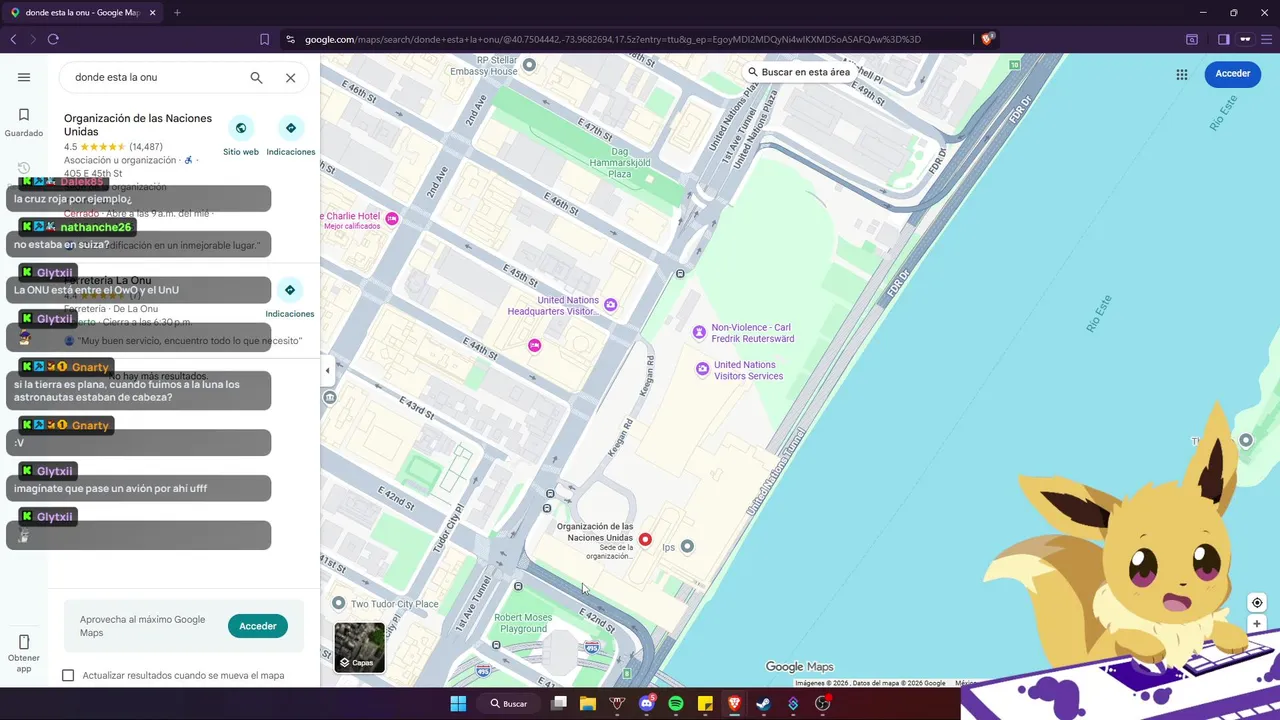The width and height of the screenshot is (1280, 720).
Task: Click the Non-Violence Carl Fredrik Reuterswärd marker
Action: click(699, 331)
